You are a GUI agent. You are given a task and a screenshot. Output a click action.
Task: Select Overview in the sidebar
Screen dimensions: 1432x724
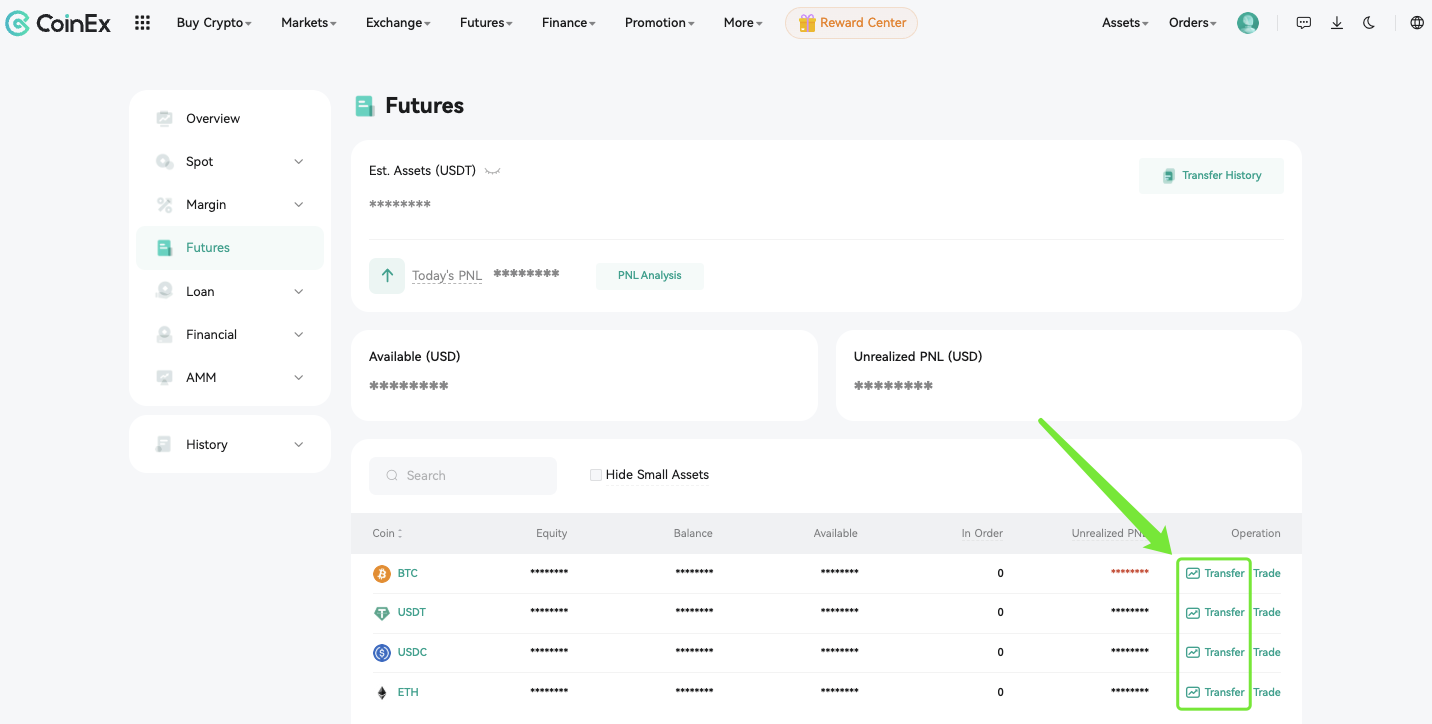click(230, 118)
